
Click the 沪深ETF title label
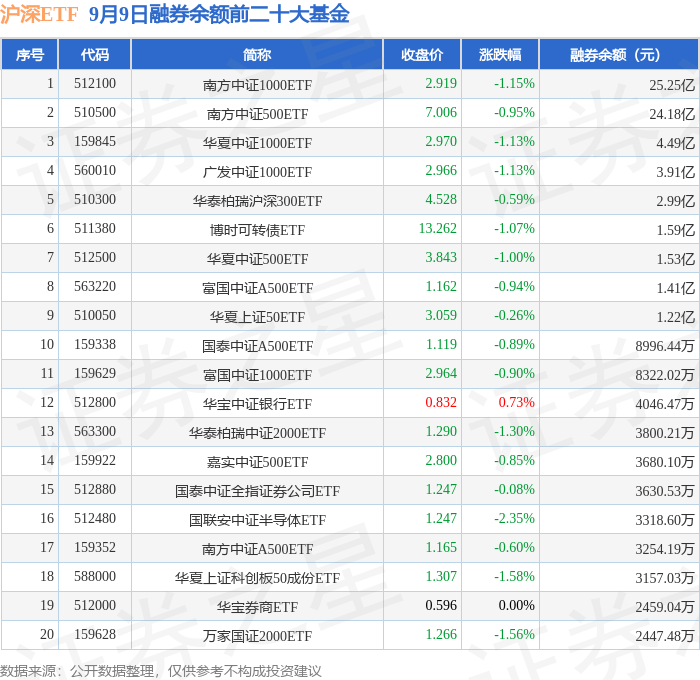pyautogui.click(x=39, y=14)
